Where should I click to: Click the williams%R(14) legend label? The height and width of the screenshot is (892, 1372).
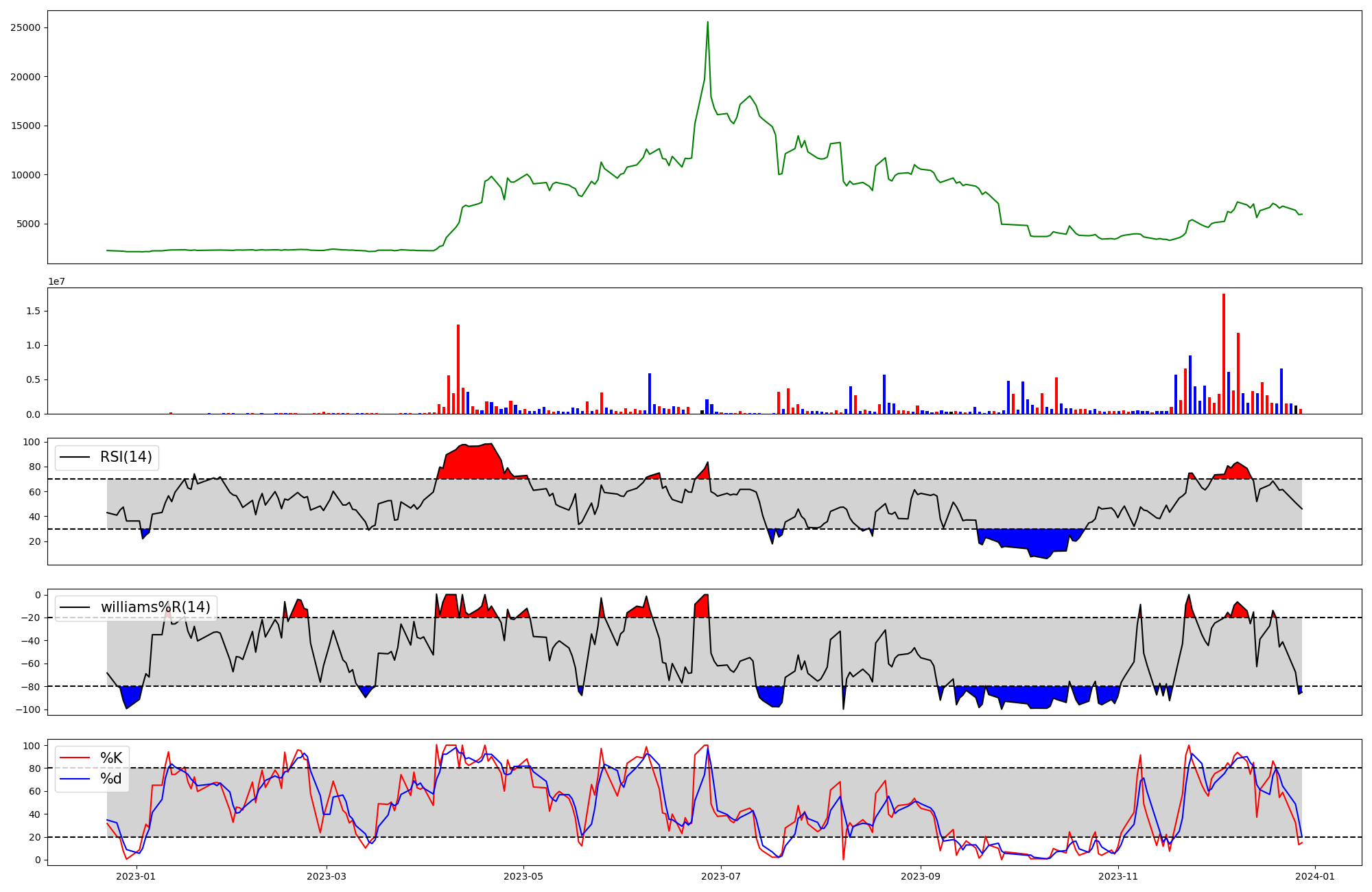point(155,607)
